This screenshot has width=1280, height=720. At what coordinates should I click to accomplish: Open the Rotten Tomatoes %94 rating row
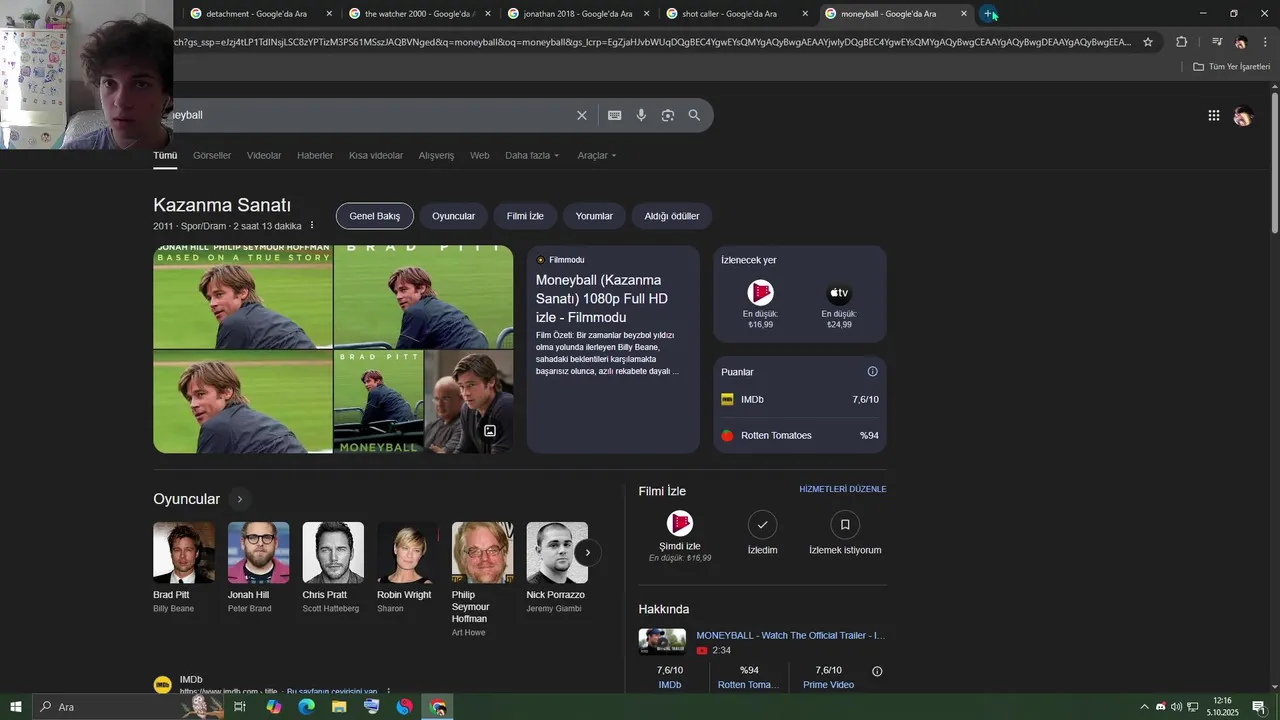[x=800, y=435]
